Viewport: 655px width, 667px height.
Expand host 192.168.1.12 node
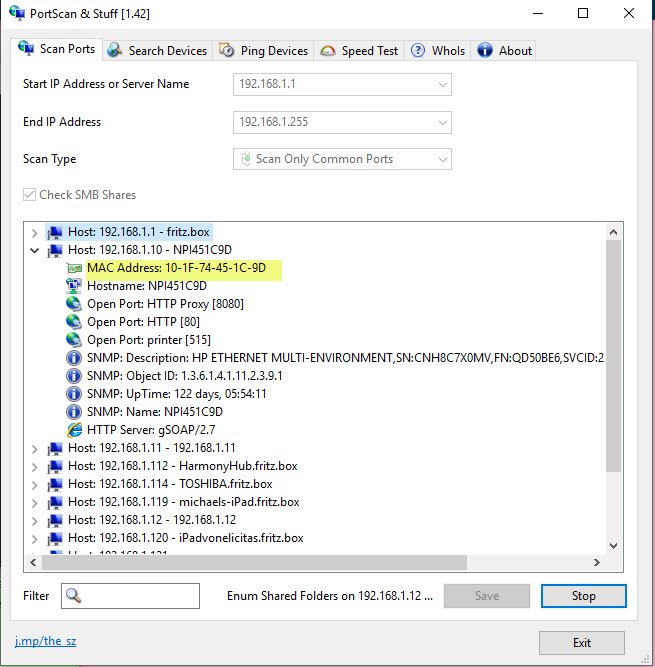coord(34,521)
